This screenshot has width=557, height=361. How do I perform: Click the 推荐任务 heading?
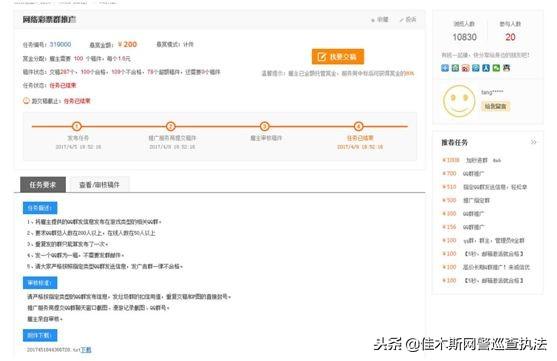[x=454, y=142]
